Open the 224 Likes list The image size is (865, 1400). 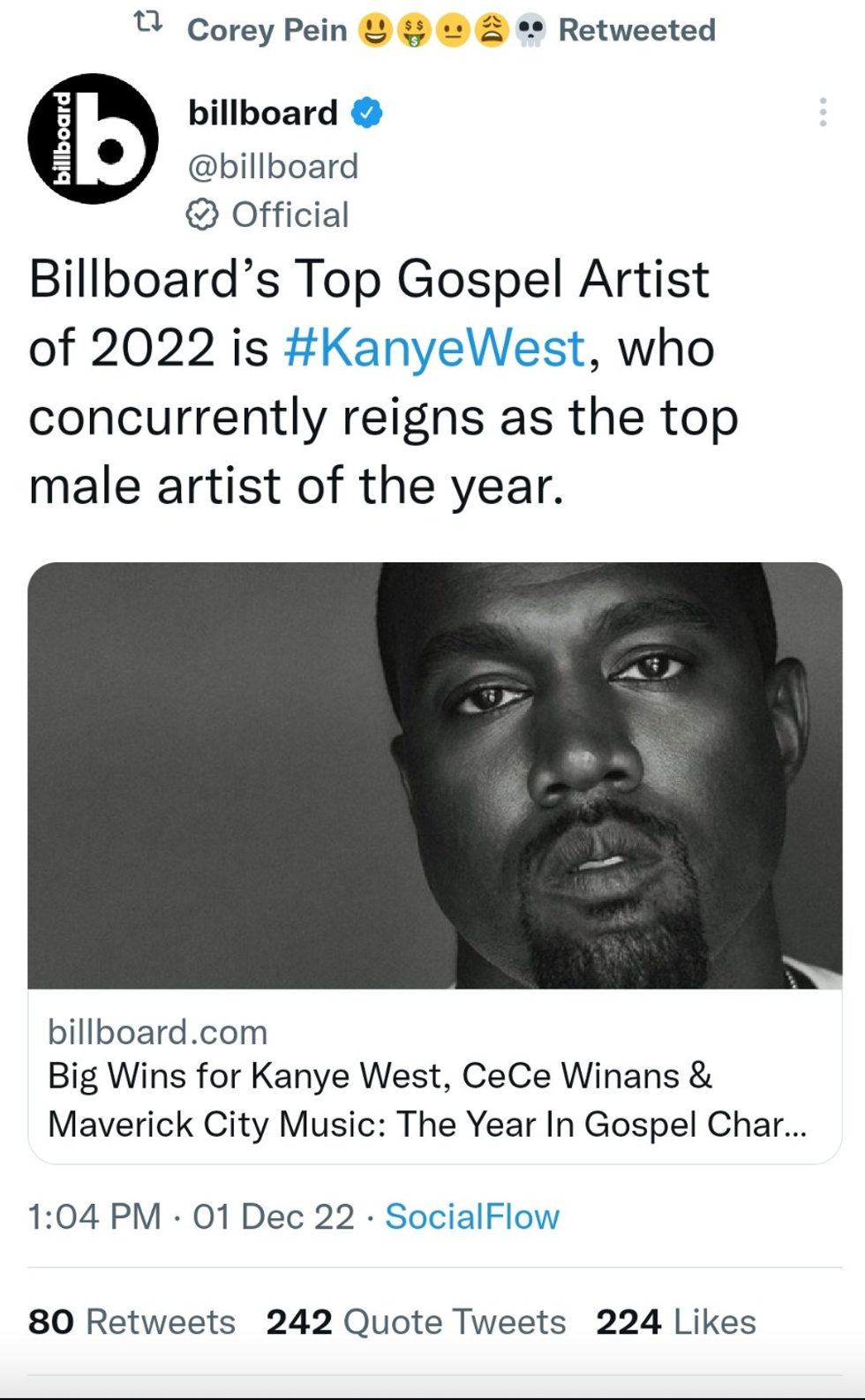674,1321
